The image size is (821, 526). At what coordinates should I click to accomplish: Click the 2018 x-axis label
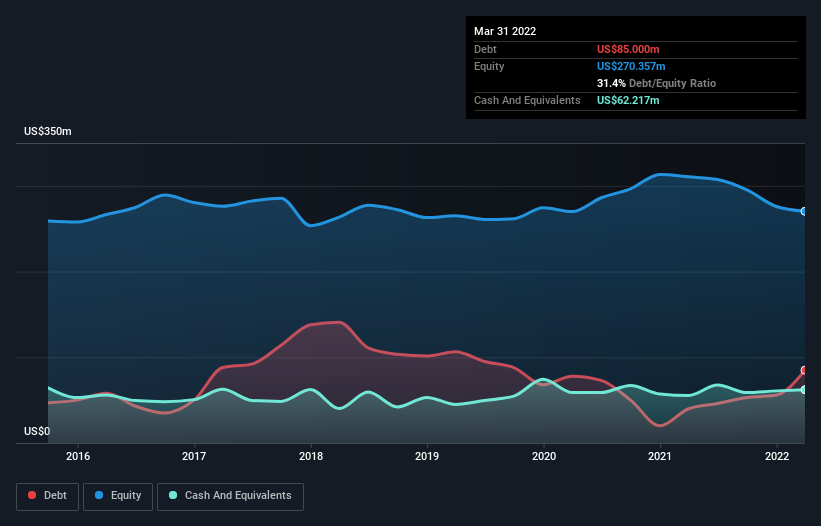point(311,456)
